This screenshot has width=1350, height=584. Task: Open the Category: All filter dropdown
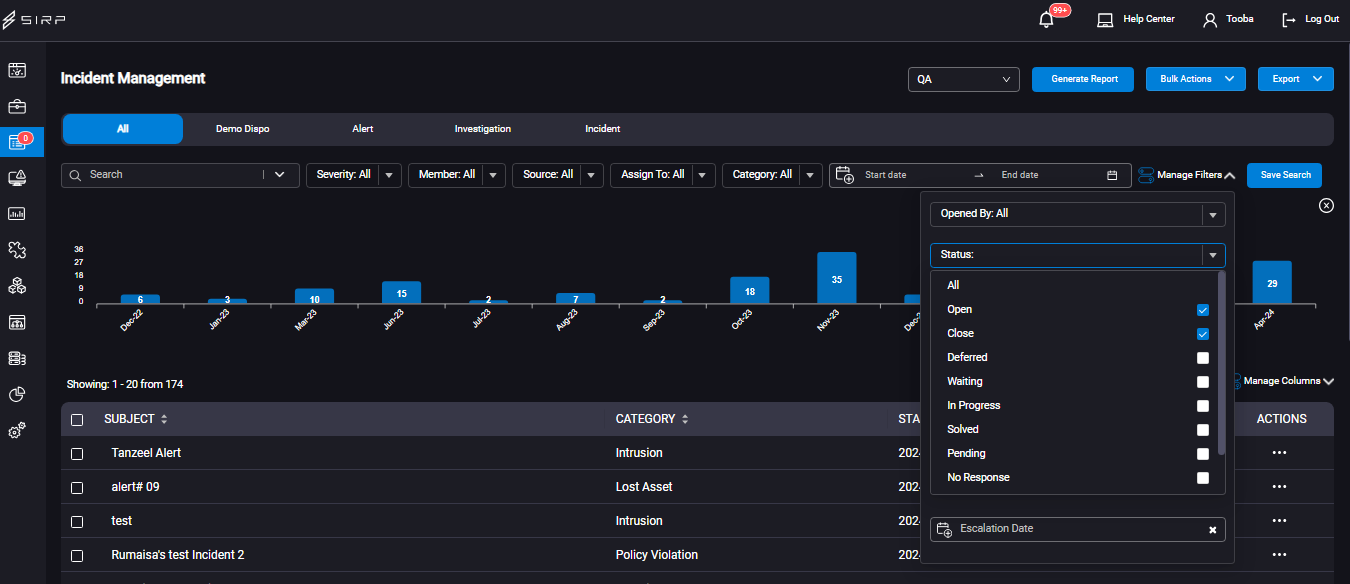pyautogui.click(x=772, y=175)
